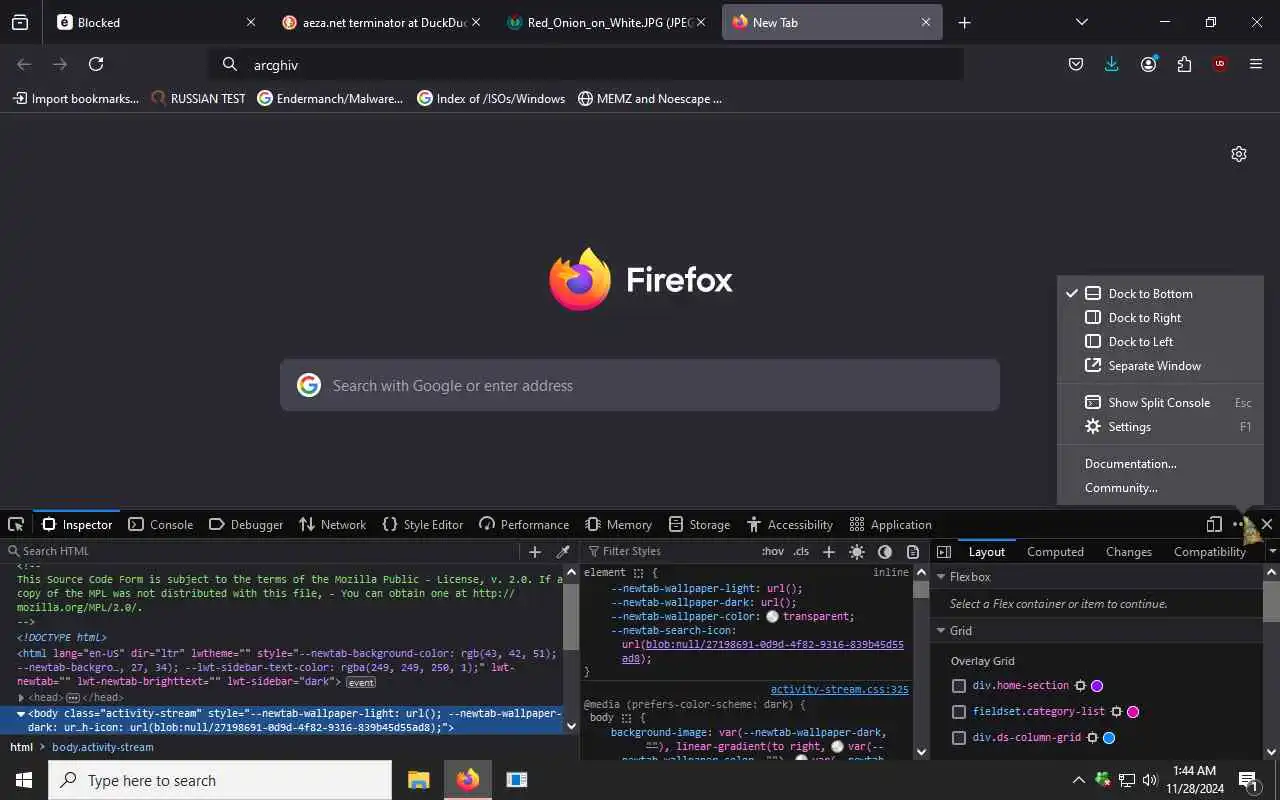Screen dimensions: 1280x800
Task: Click grid highlight icon beside div.ds-column-grid
Action: pos(1092,738)
